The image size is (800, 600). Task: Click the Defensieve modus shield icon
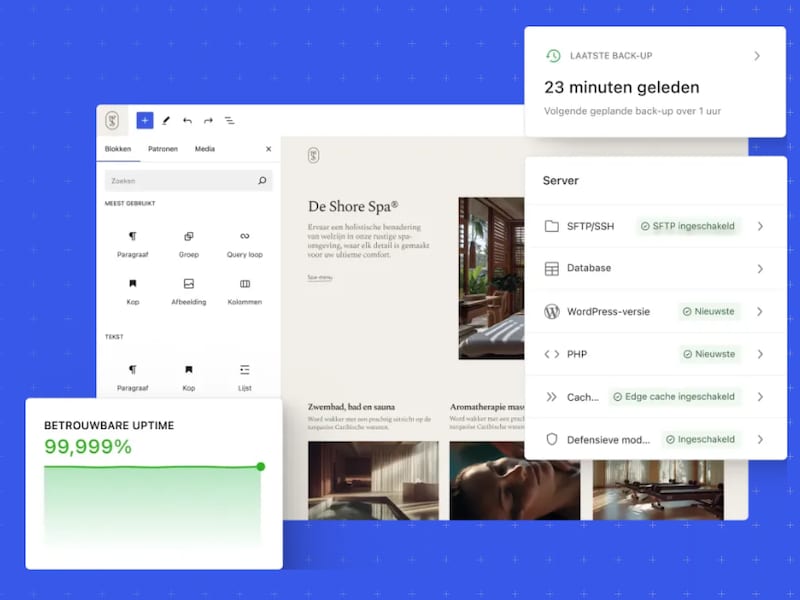552,439
